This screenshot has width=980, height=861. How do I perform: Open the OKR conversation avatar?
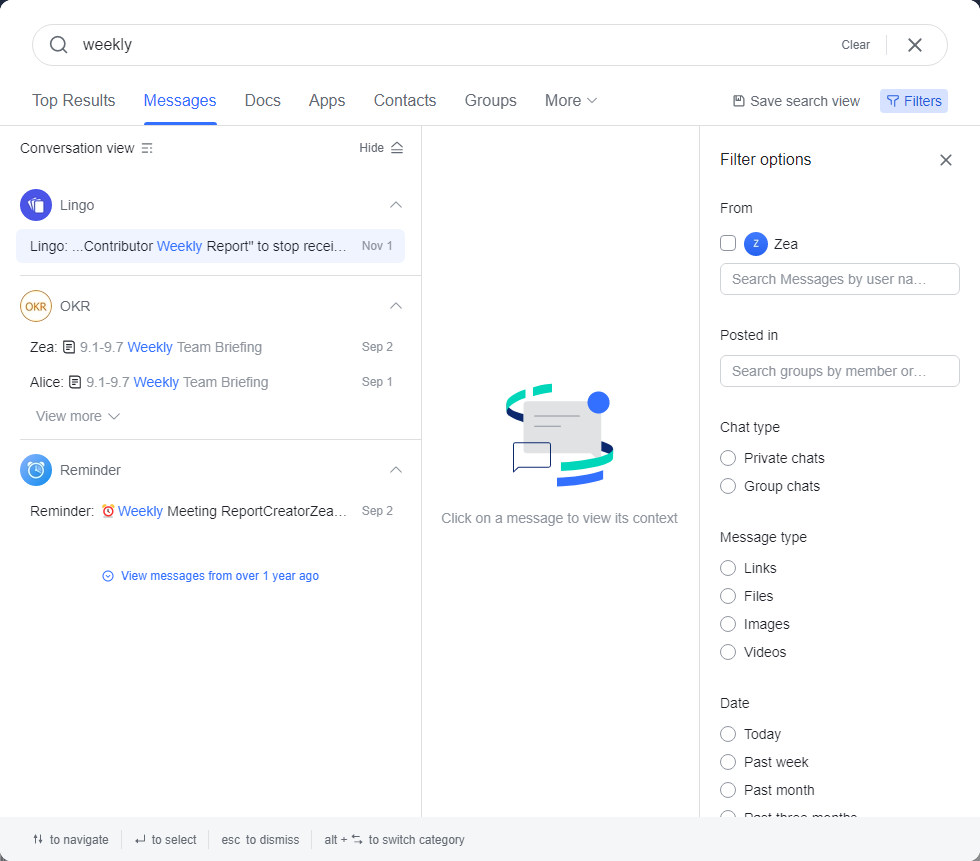tap(36, 306)
